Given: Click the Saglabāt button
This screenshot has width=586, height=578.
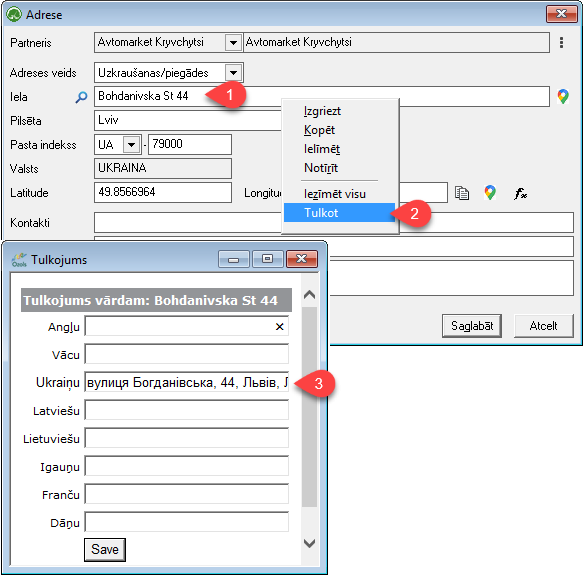Looking at the screenshot, I should 472,326.
